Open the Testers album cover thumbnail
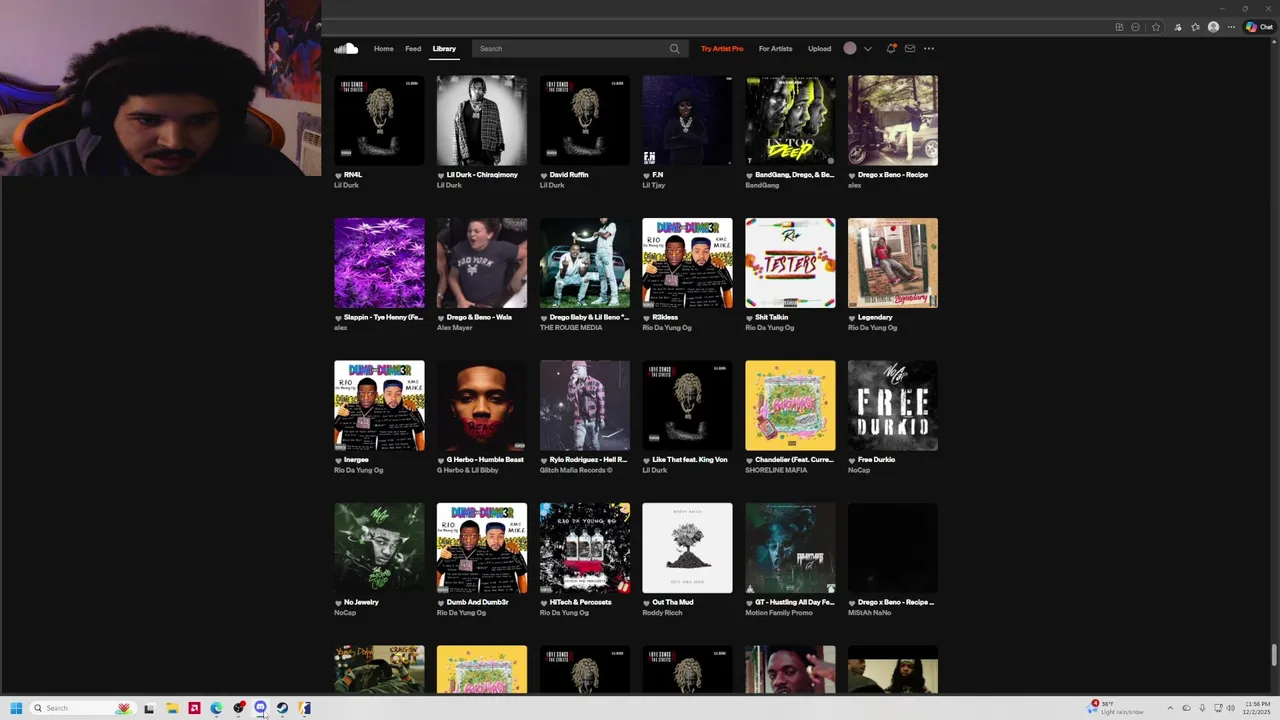Image resolution: width=1280 pixels, height=720 pixels. [x=790, y=263]
